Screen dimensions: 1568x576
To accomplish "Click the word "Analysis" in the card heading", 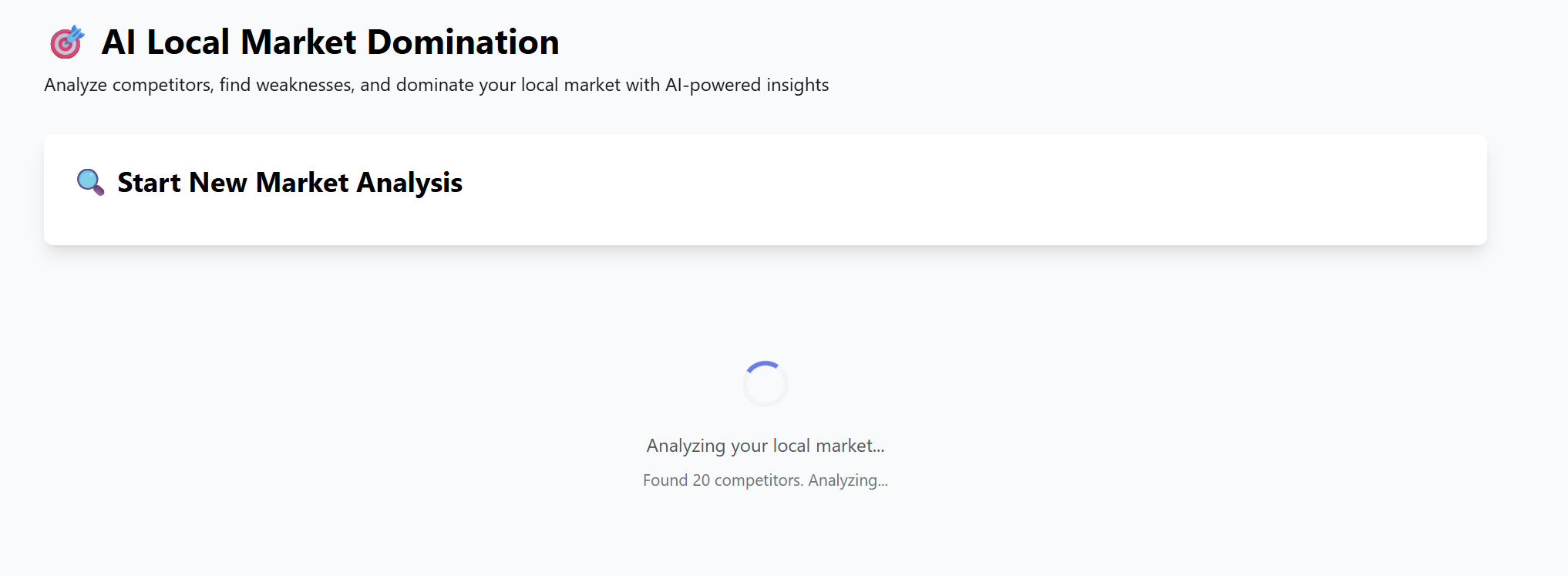I will [409, 183].
